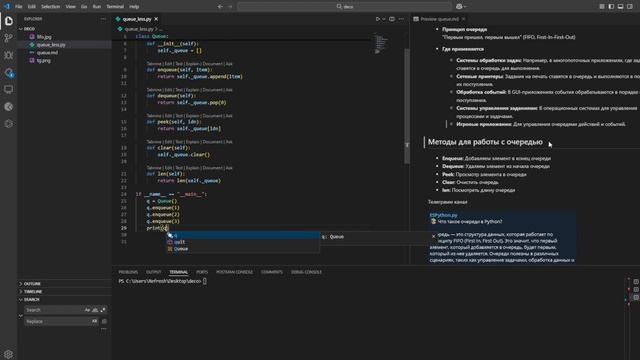Switch to the Comments panel tab
Image resolution: width=640 pixels, height=360 pixels.
tap(272, 272)
